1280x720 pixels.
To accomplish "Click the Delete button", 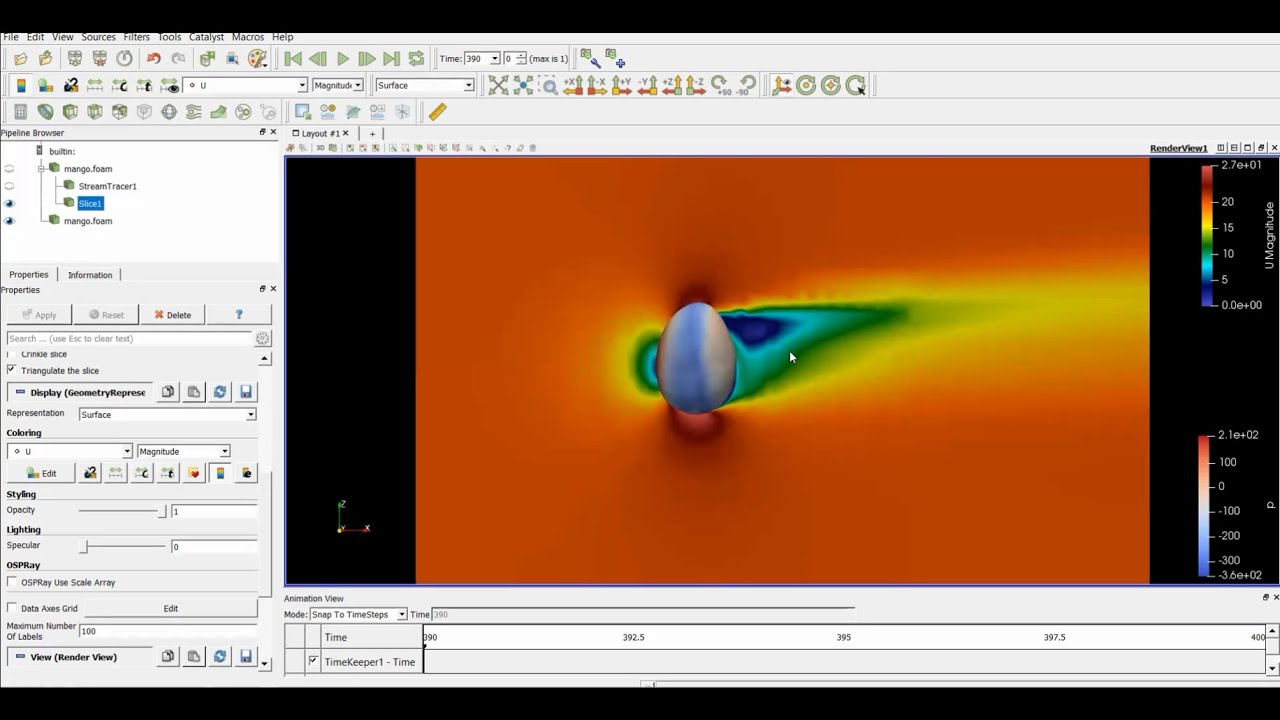I will point(172,315).
